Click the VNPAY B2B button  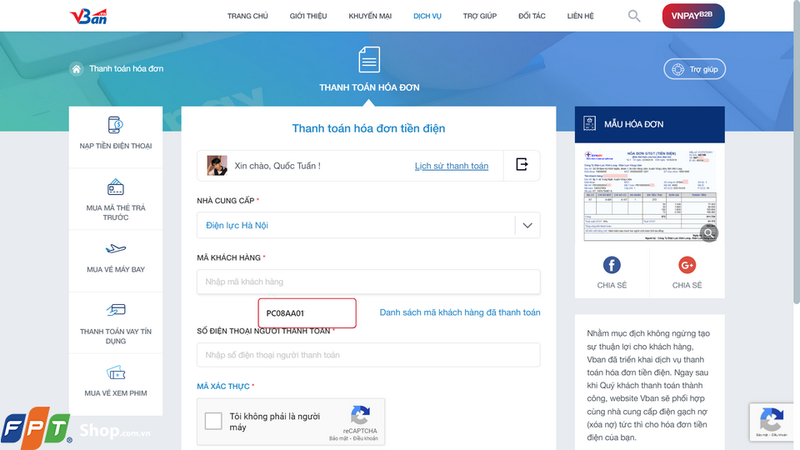click(x=693, y=16)
